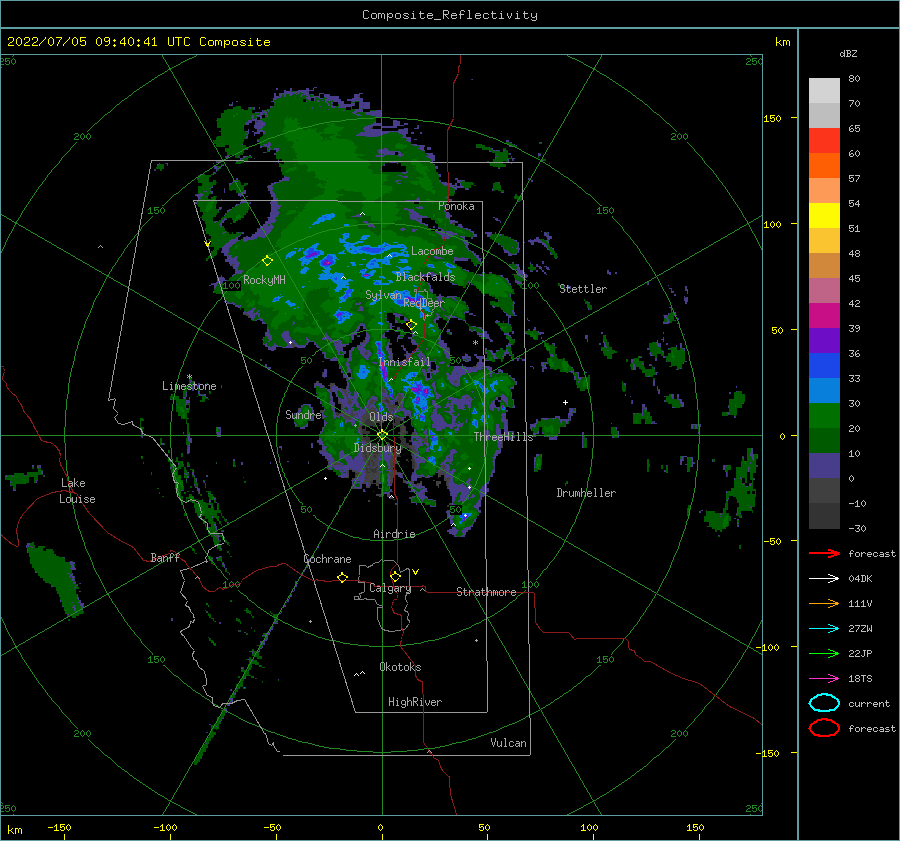Select the 39 dBZ purple color swatch
900x841 pixels.
pos(824,340)
